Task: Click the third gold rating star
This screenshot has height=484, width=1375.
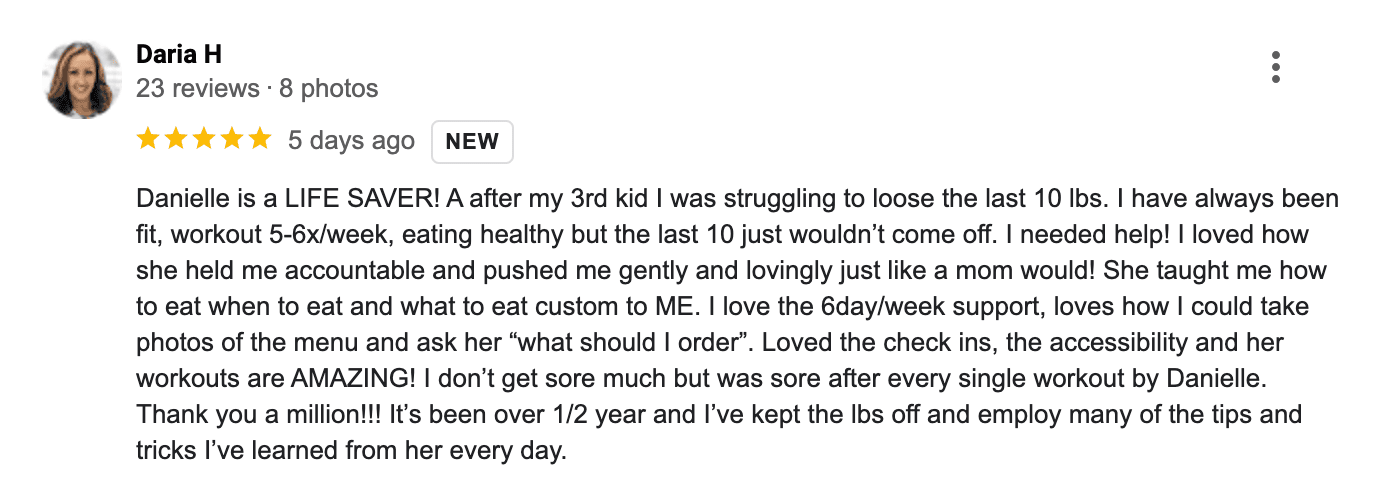Action: point(204,139)
